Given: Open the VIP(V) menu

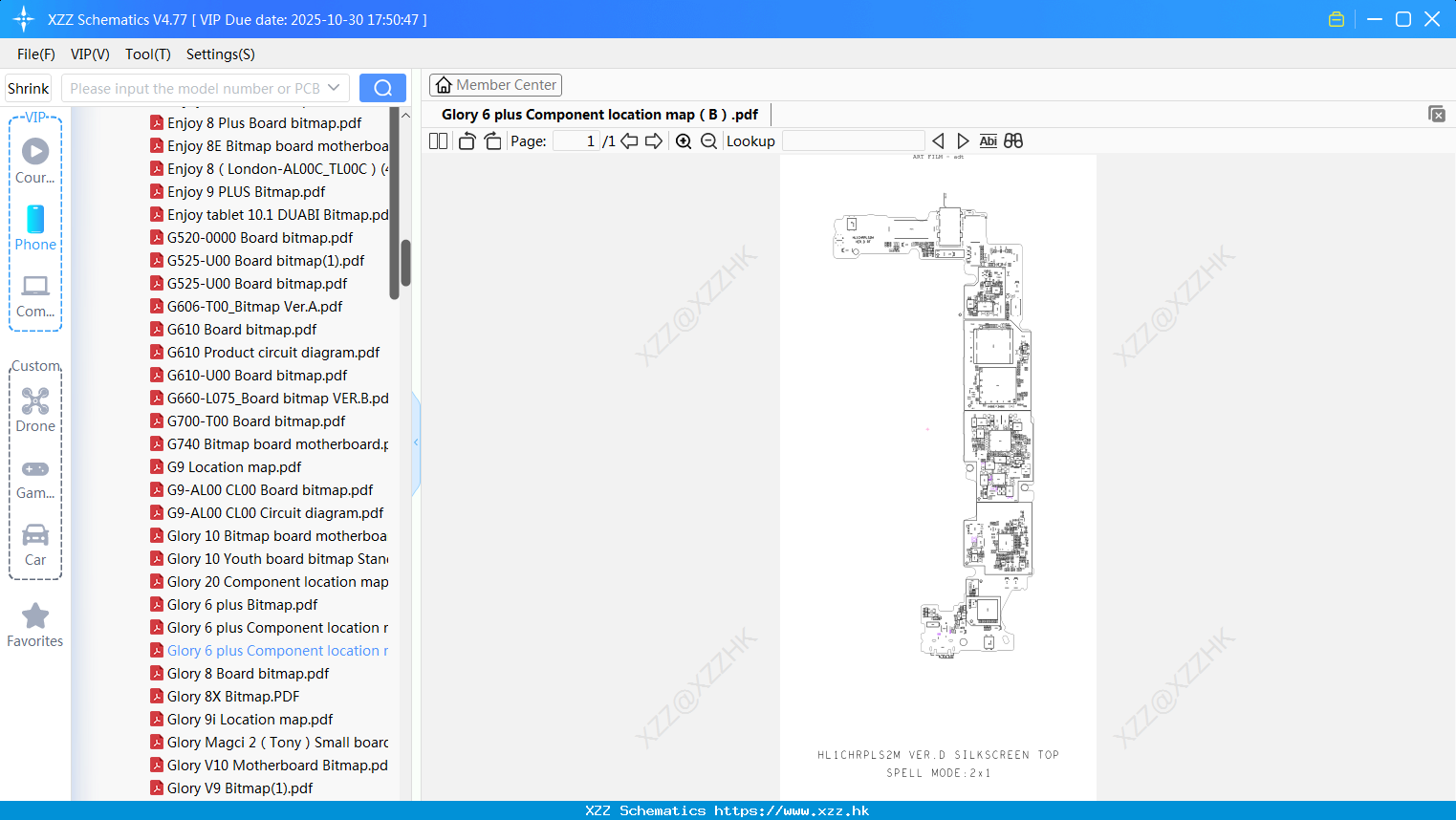Looking at the screenshot, I should coord(90,54).
